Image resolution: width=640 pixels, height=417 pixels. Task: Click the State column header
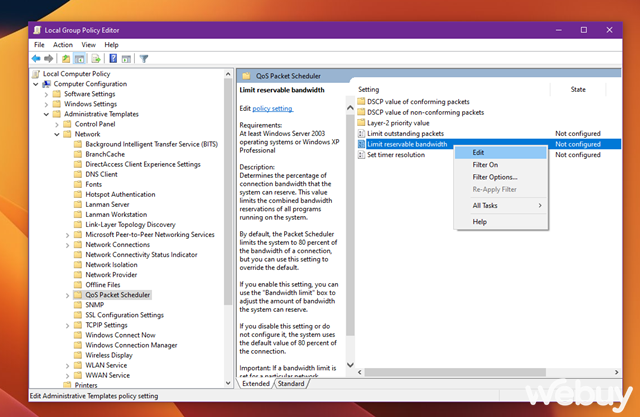pyautogui.click(x=578, y=89)
